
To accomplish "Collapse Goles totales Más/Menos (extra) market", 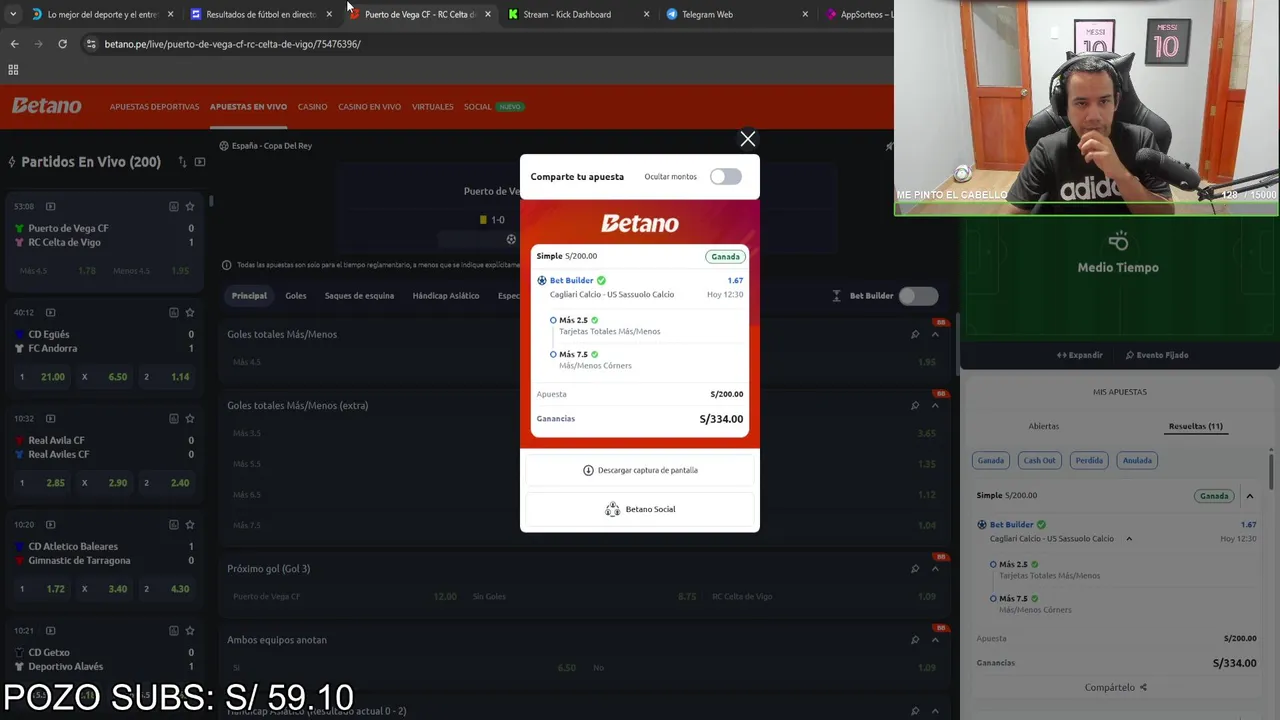I will pyautogui.click(x=935, y=405).
